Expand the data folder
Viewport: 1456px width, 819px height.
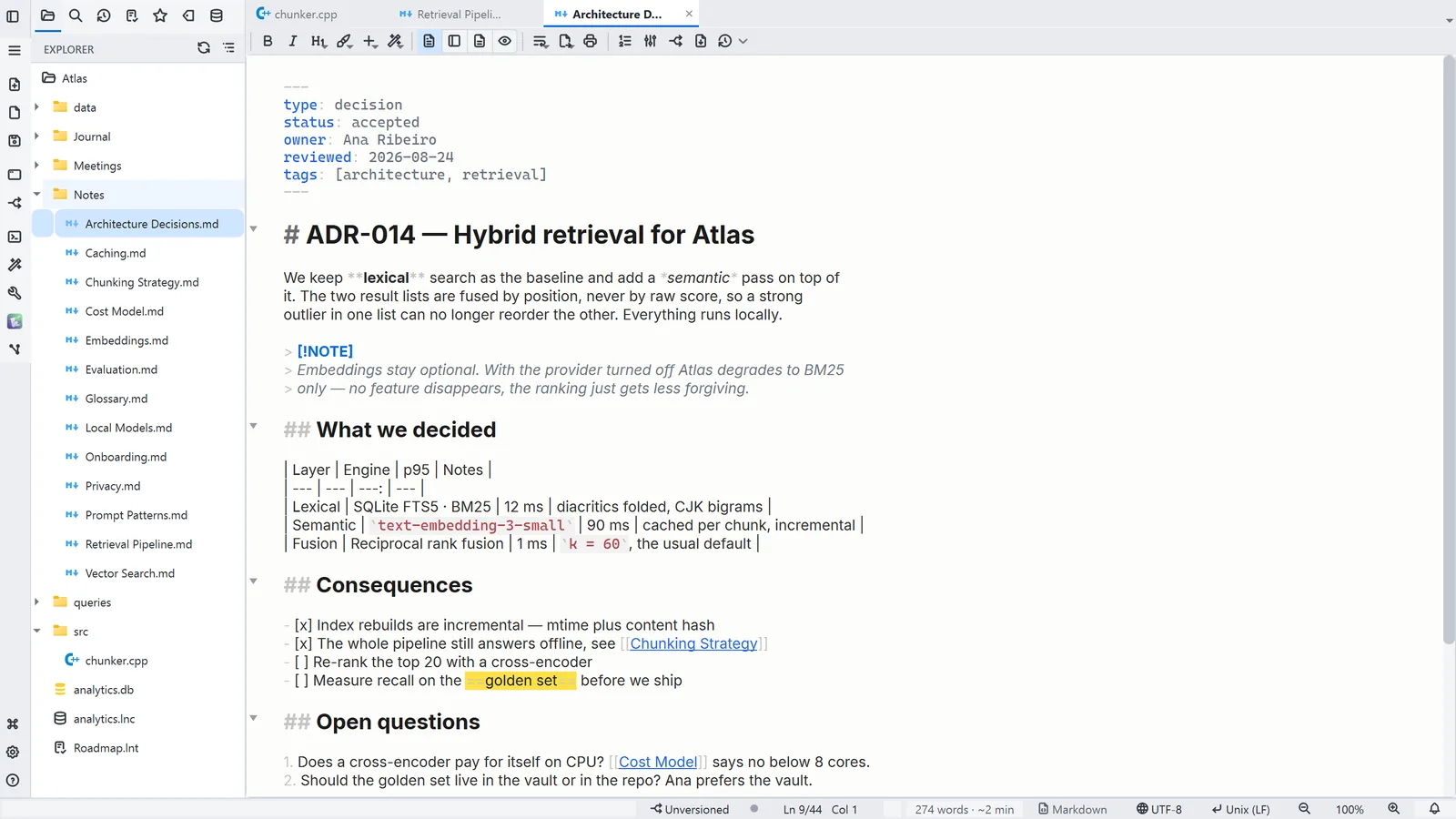click(37, 107)
